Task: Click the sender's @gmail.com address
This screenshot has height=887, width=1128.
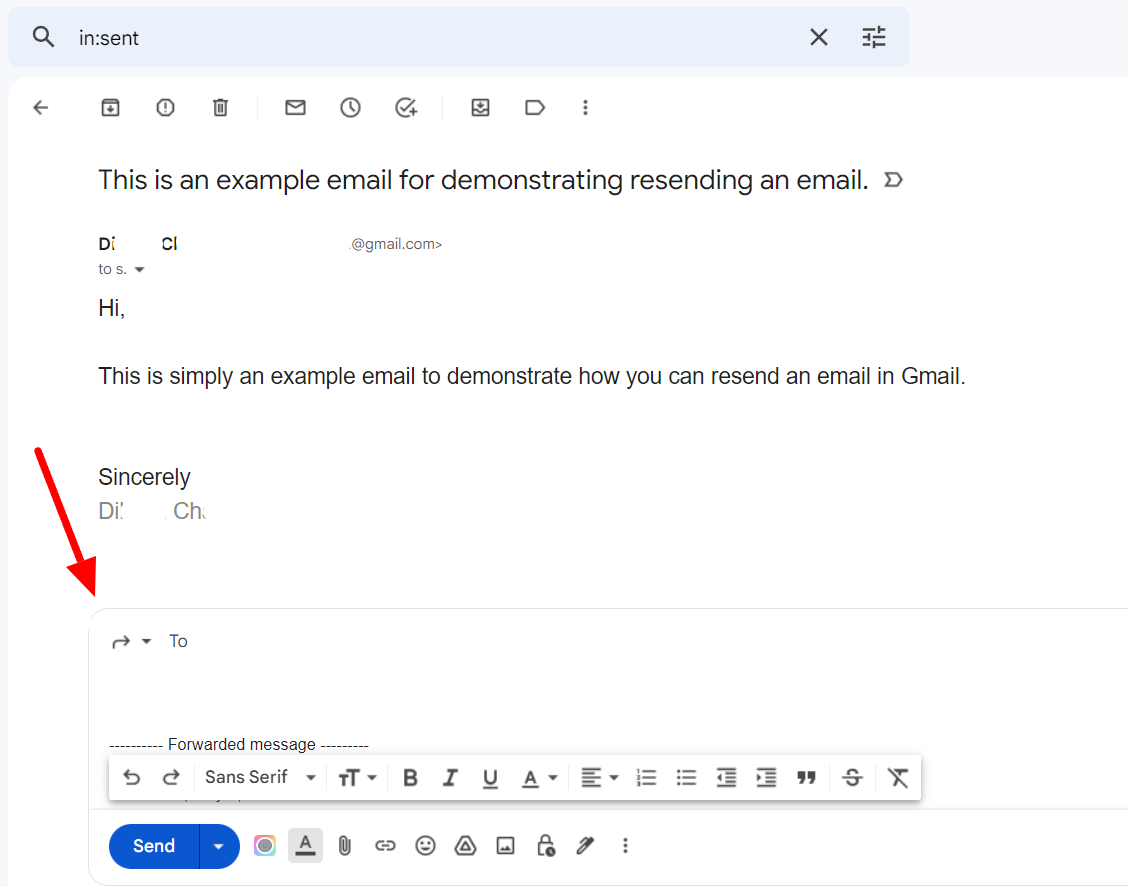Action: click(396, 245)
